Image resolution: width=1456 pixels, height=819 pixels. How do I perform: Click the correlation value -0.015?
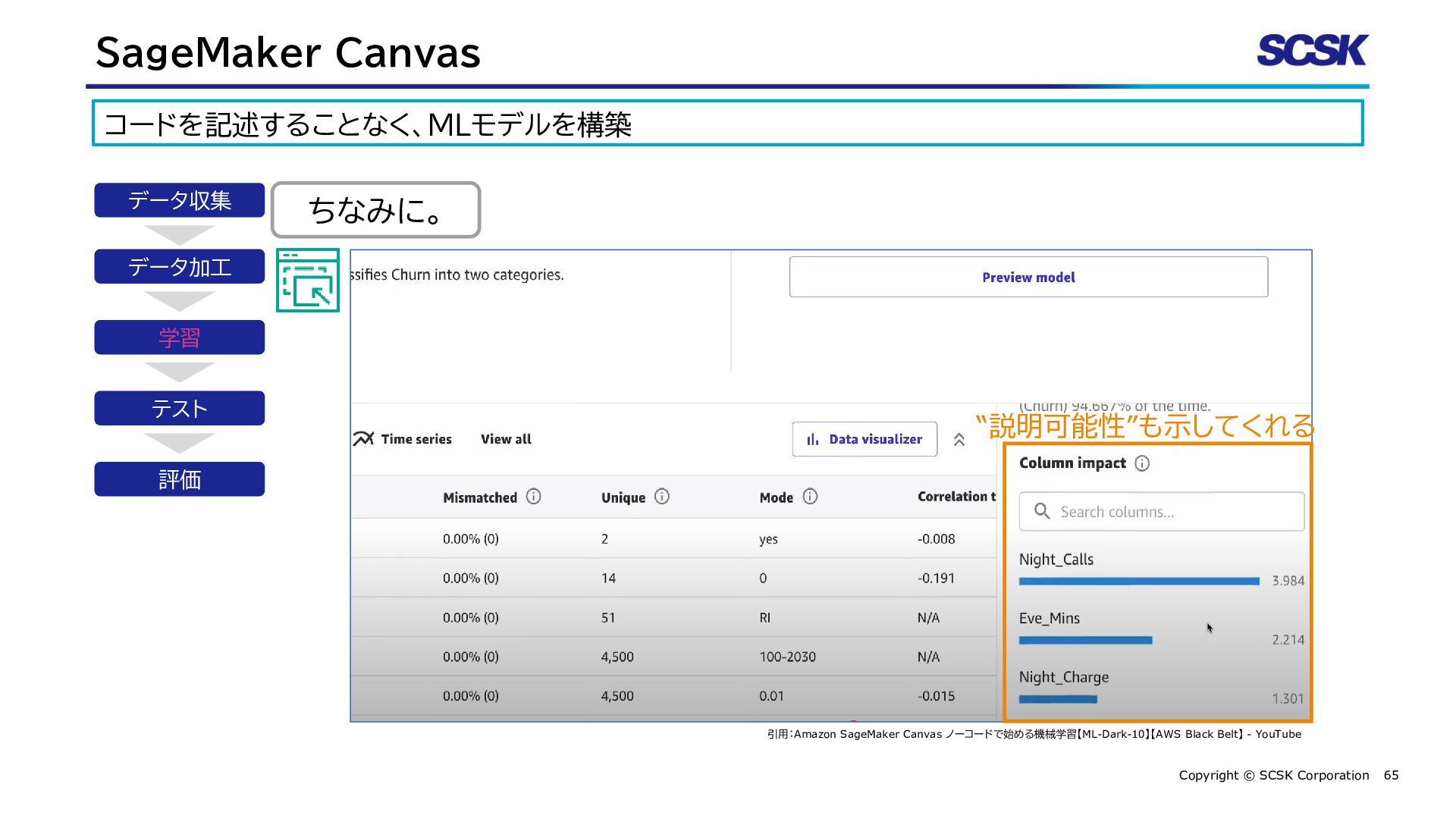[x=936, y=696]
